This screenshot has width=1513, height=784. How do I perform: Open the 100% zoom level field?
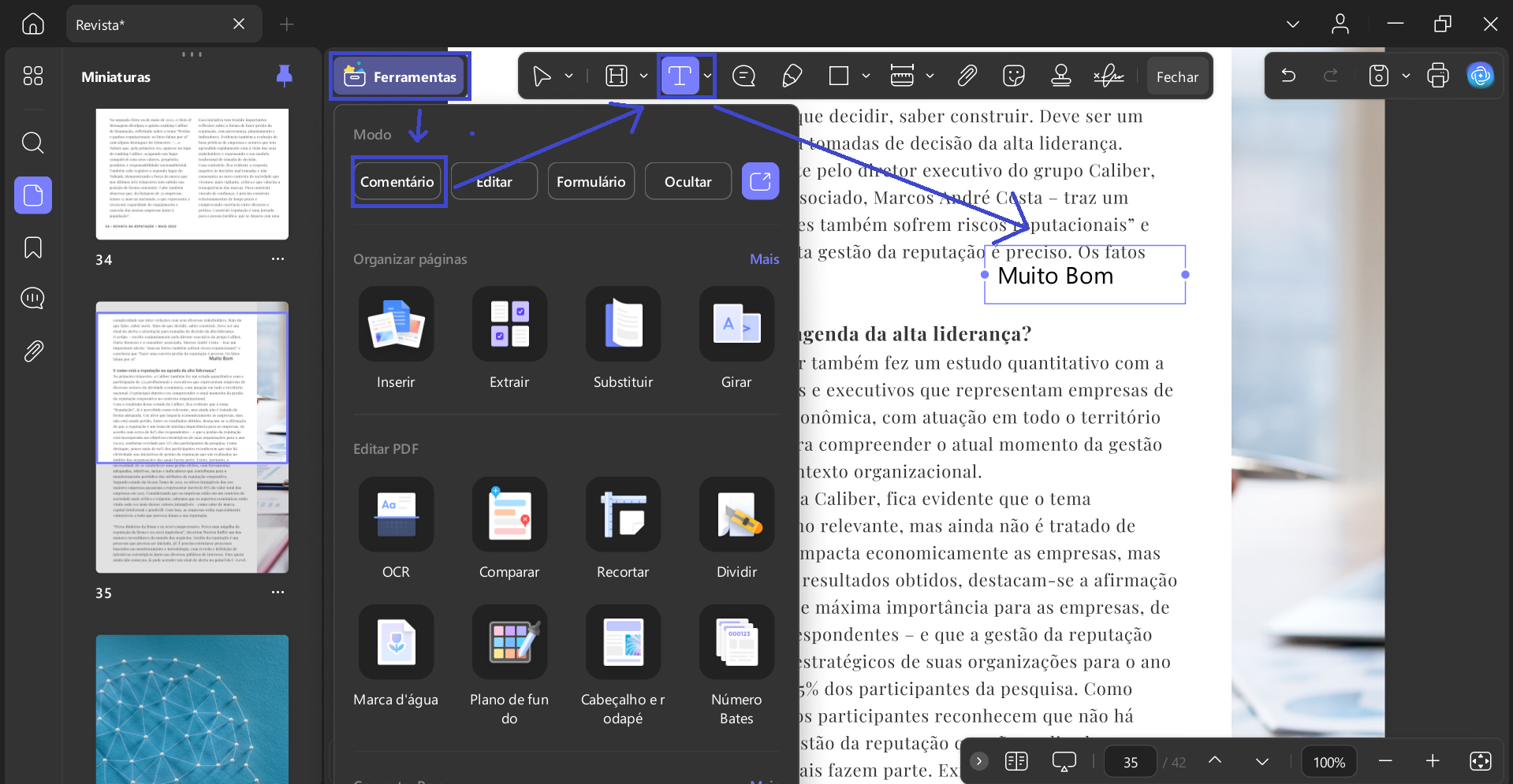(x=1329, y=762)
